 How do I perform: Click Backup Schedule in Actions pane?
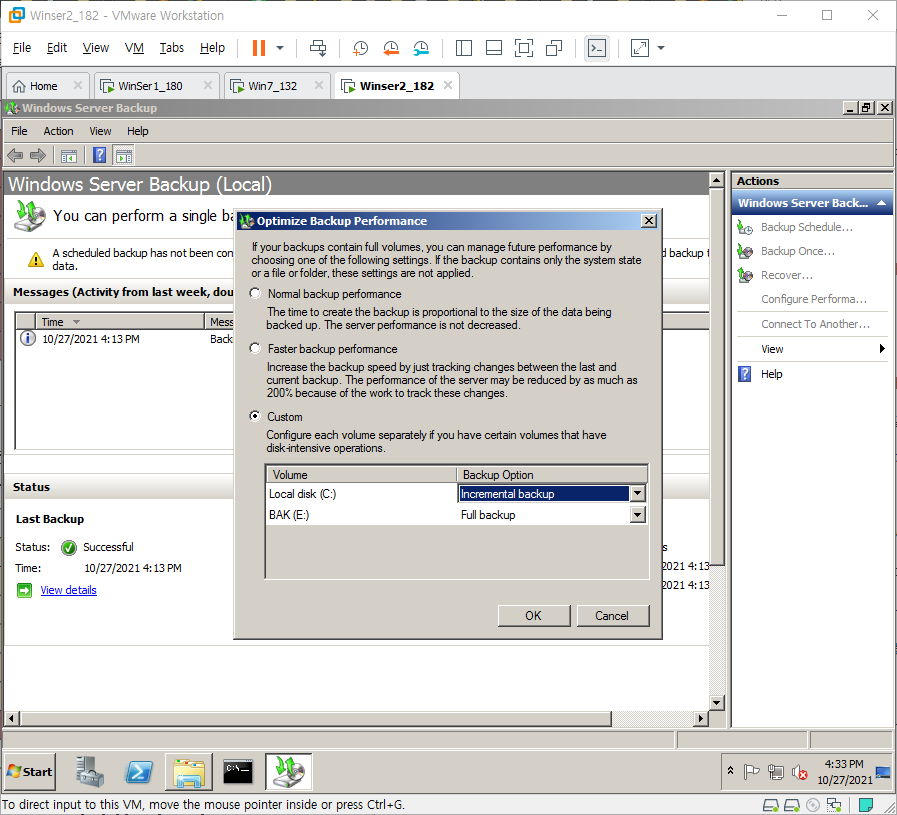(x=807, y=227)
